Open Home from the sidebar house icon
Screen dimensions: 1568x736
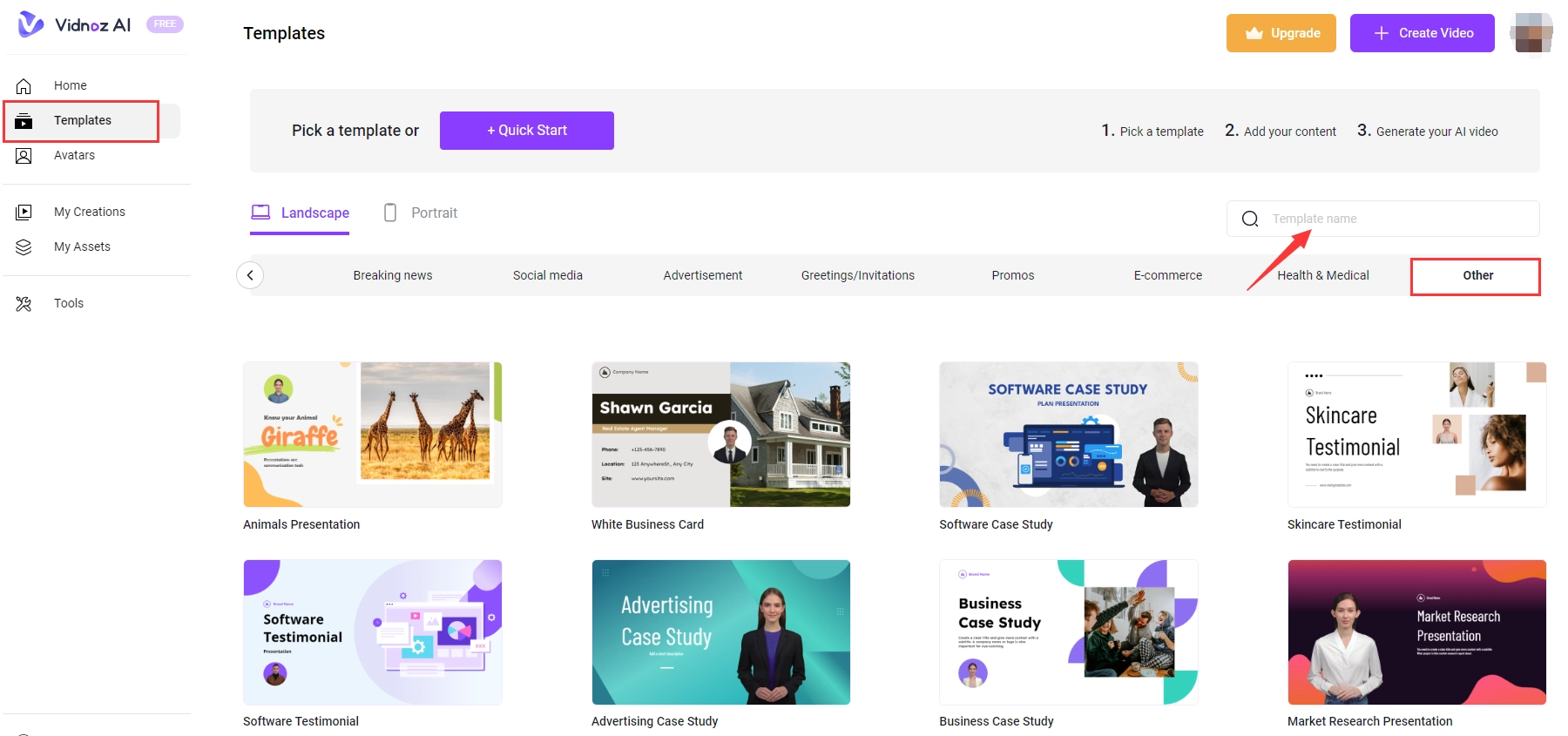24,85
